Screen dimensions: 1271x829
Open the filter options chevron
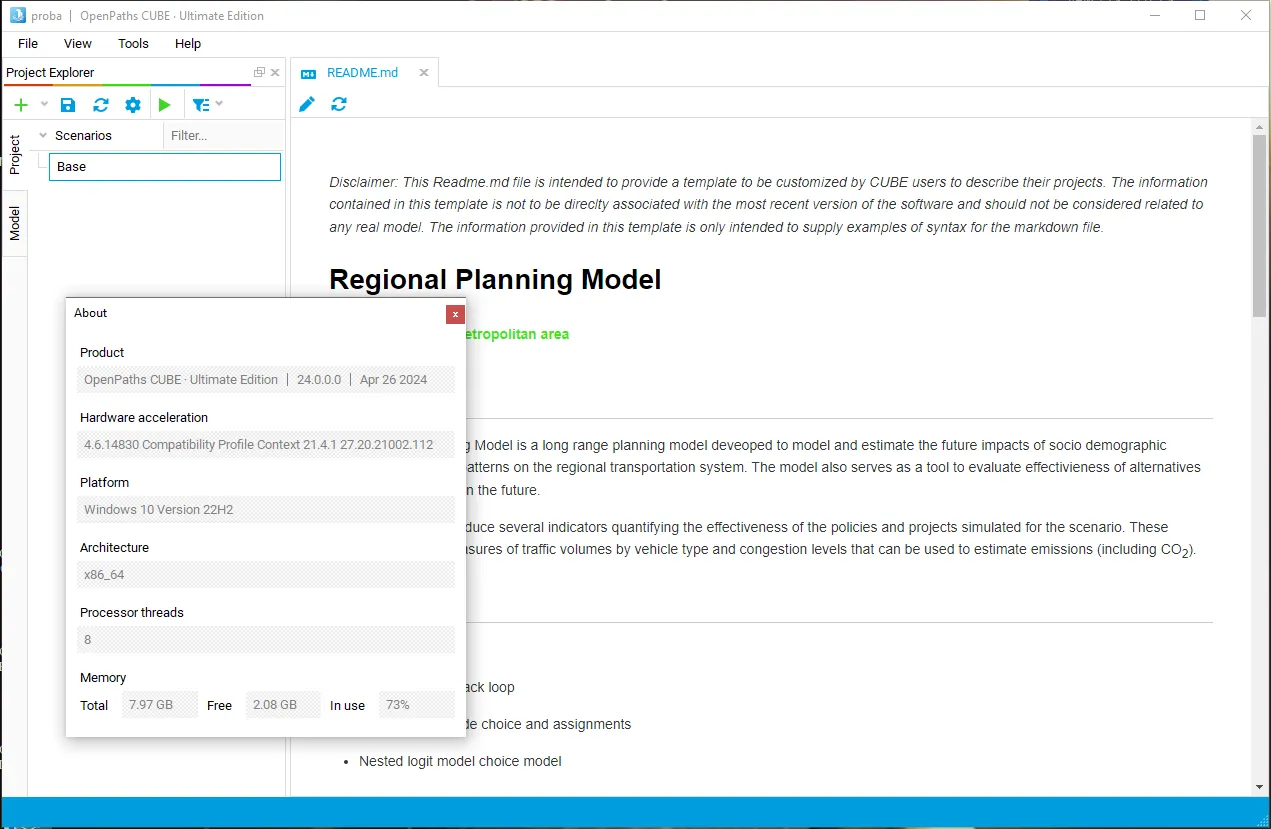coord(220,104)
